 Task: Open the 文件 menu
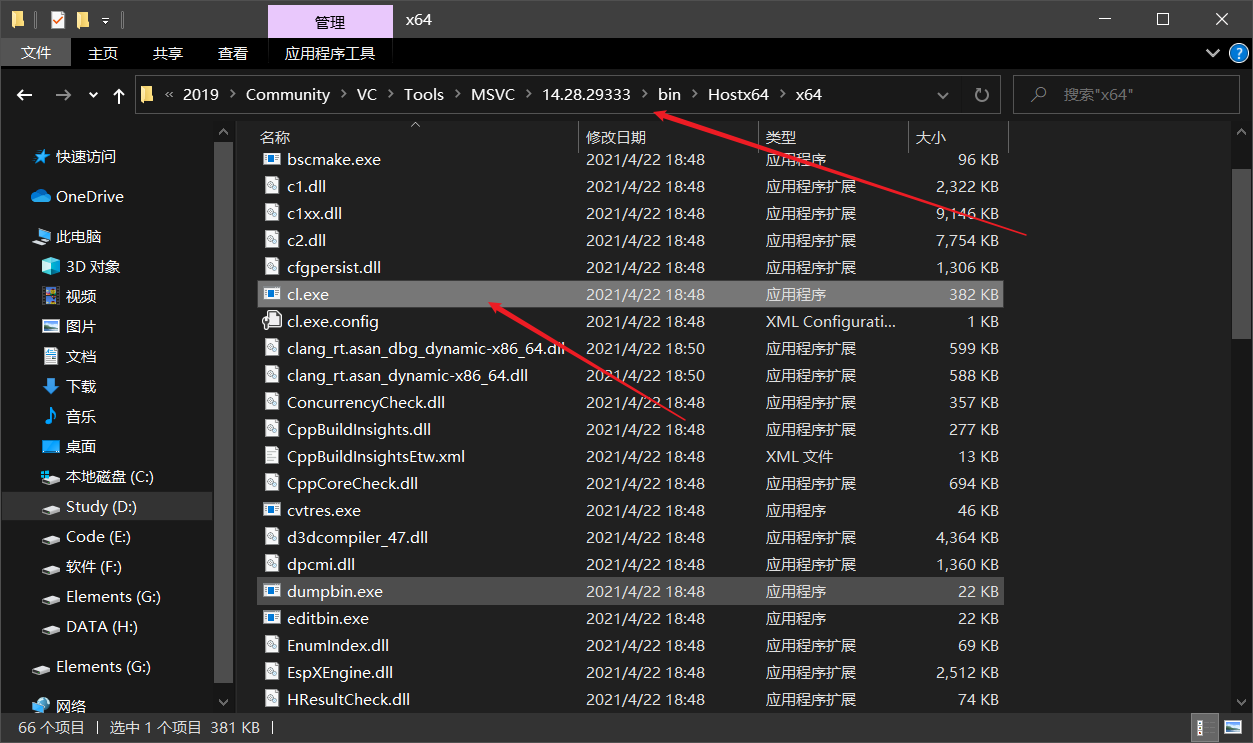(36, 54)
